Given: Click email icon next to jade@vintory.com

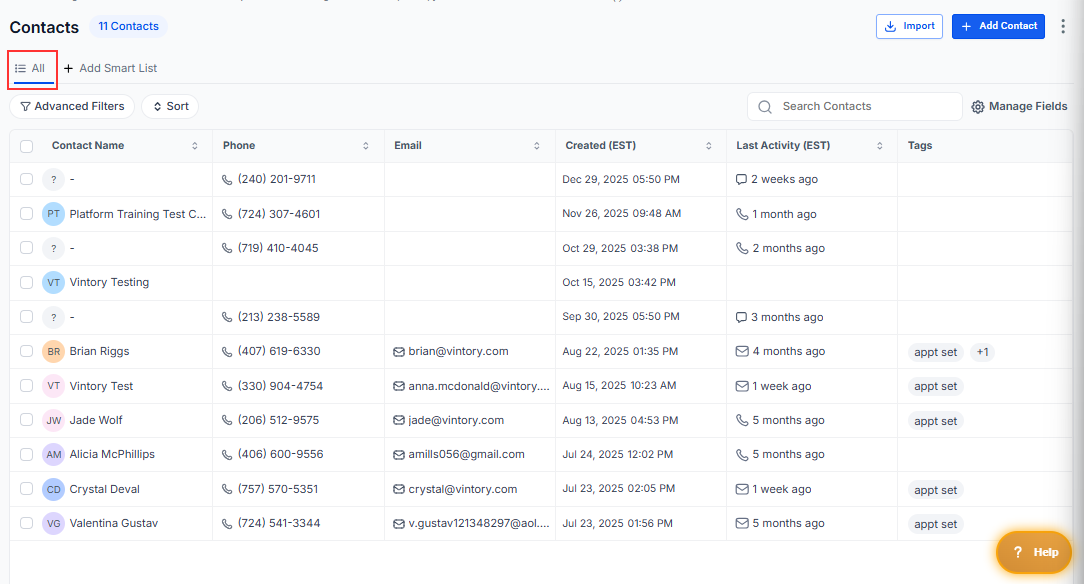Looking at the screenshot, I should [x=399, y=421].
